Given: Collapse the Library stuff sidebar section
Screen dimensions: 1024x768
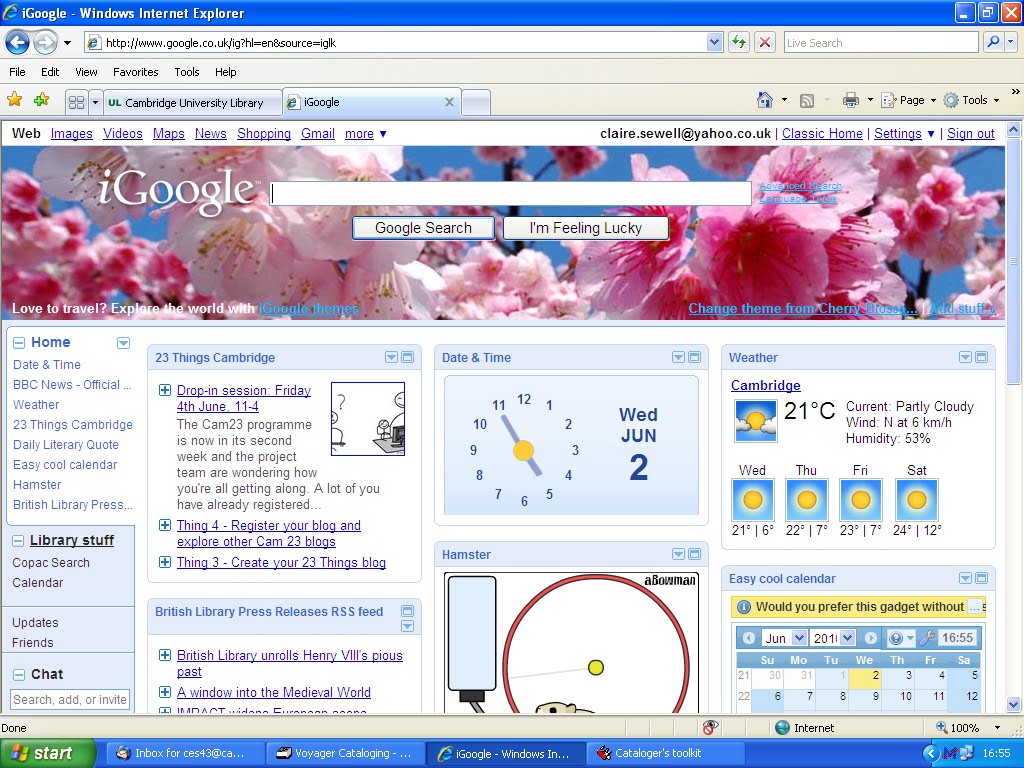Looking at the screenshot, I should point(19,540).
